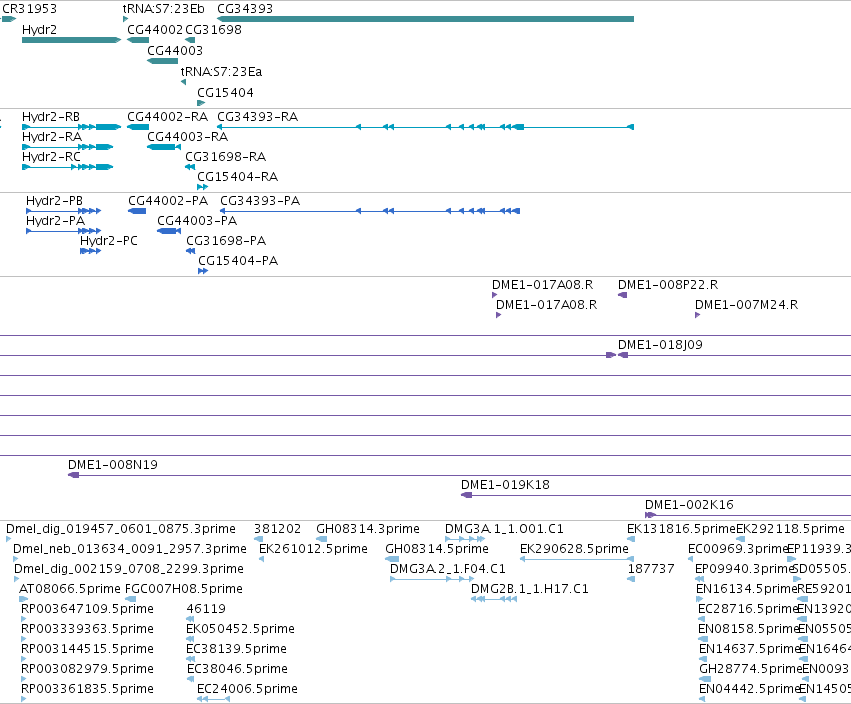Select the CG31698 gene label
The image size is (851, 704).
tap(213, 30)
